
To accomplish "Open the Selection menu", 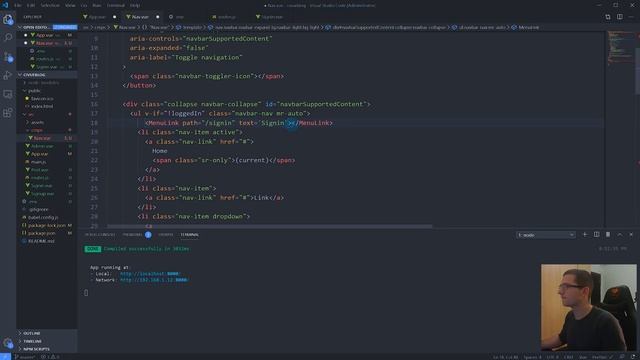I will 50,5.
